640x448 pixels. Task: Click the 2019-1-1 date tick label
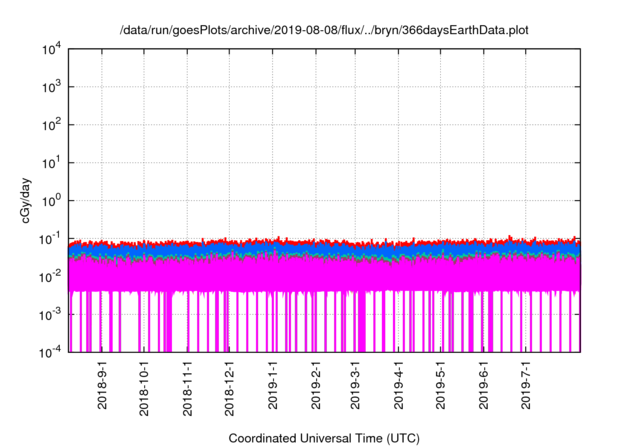(272, 385)
